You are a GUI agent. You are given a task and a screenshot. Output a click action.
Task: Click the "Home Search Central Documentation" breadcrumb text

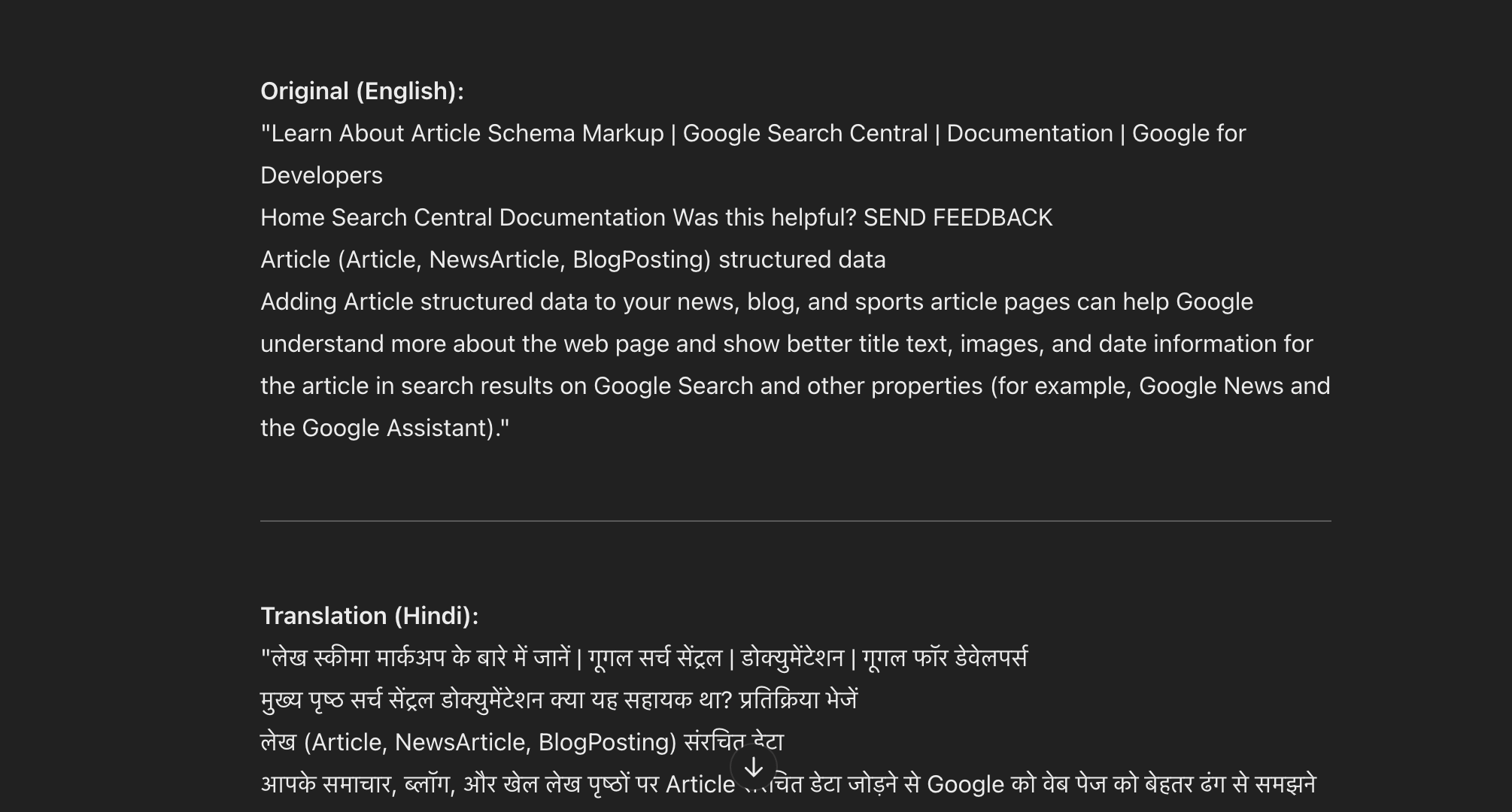tap(463, 217)
